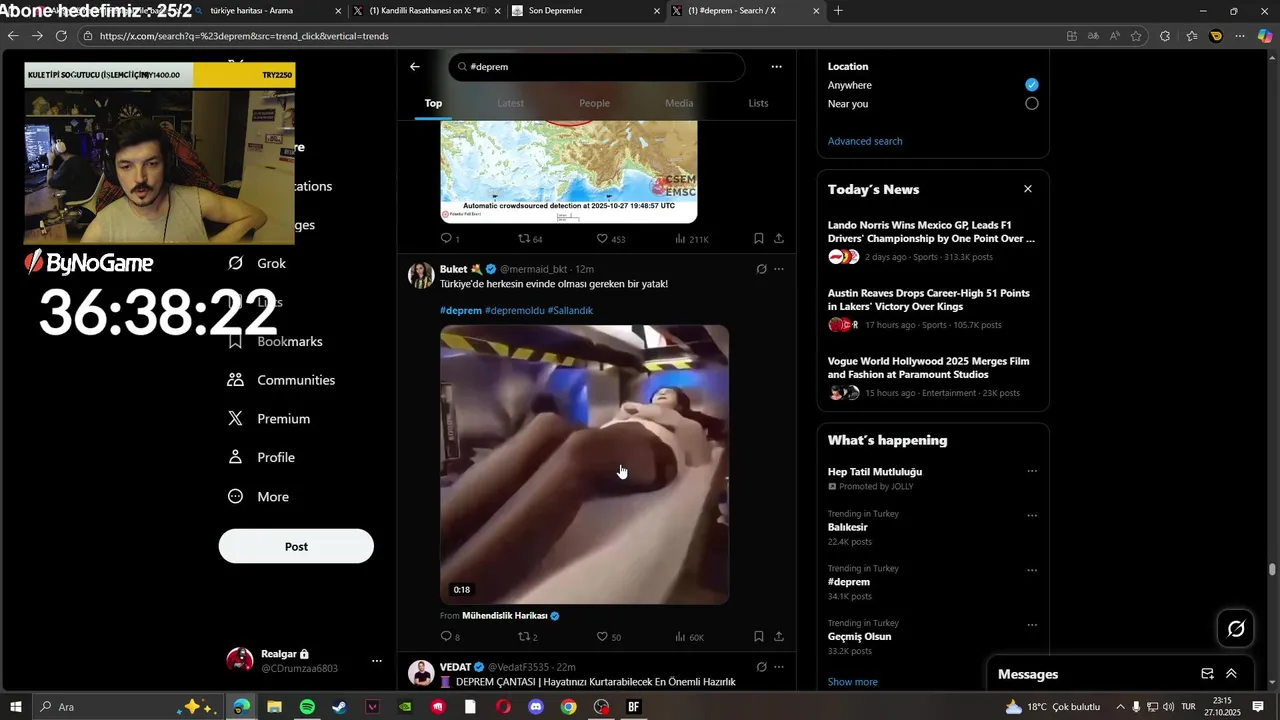Image resolution: width=1280 pixels, height=720 pixels.
Task: Click the page vertical scrollbar thumb
Action: pyautogui.click(x=1272, y=570)
